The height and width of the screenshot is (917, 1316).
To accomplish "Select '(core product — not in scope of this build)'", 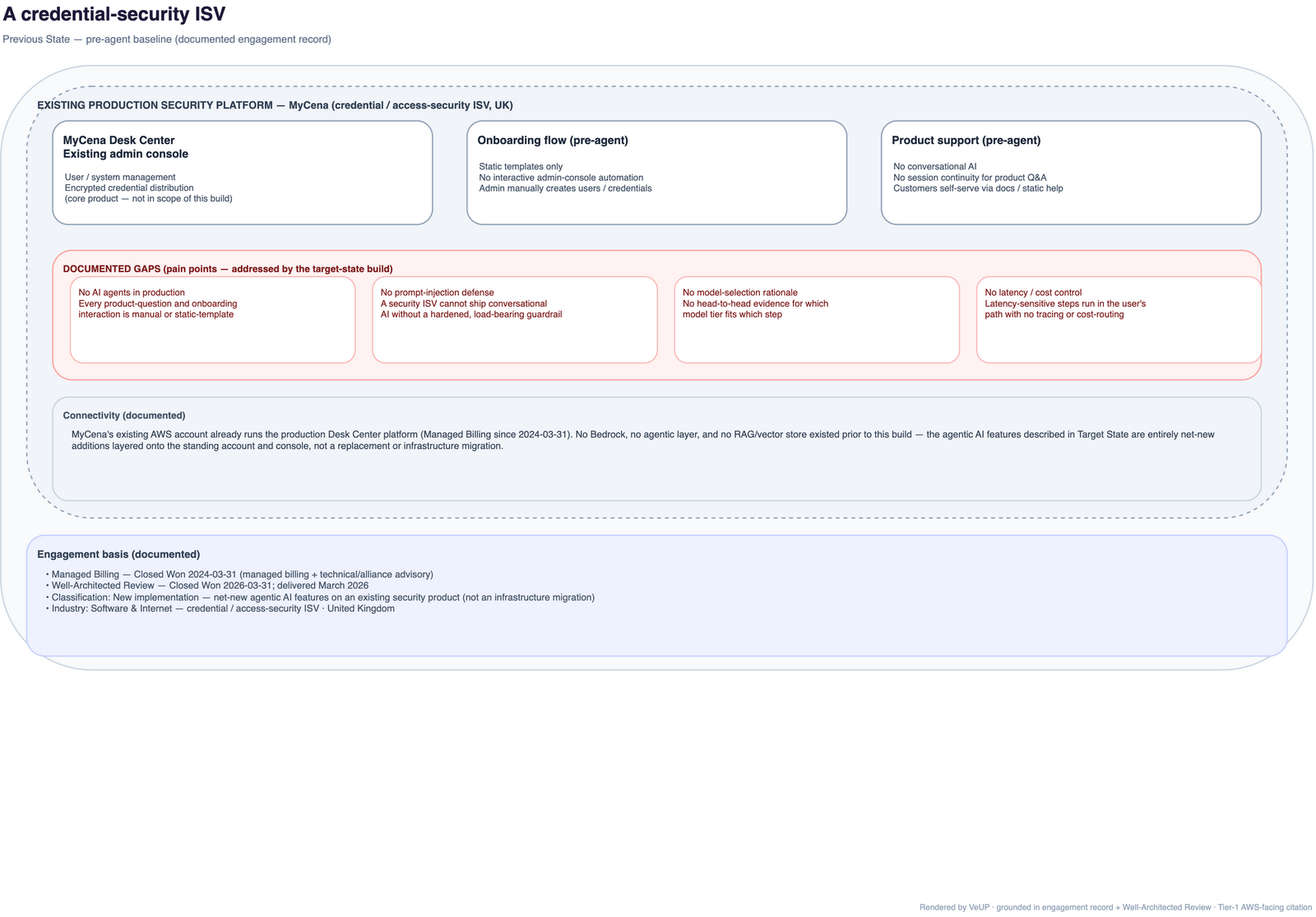I will pos(148,198).
